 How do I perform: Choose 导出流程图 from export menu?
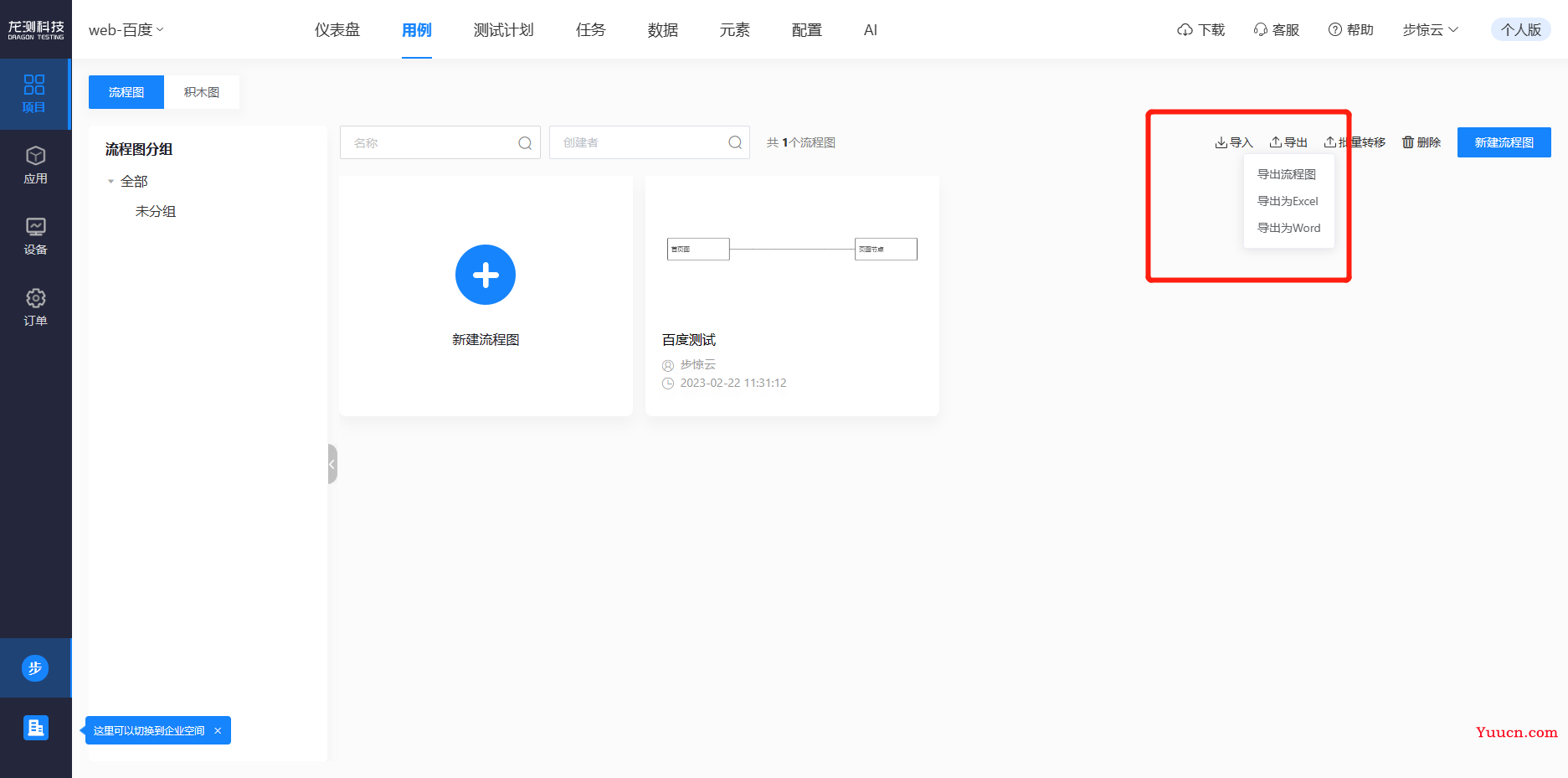pos(1288,174)
